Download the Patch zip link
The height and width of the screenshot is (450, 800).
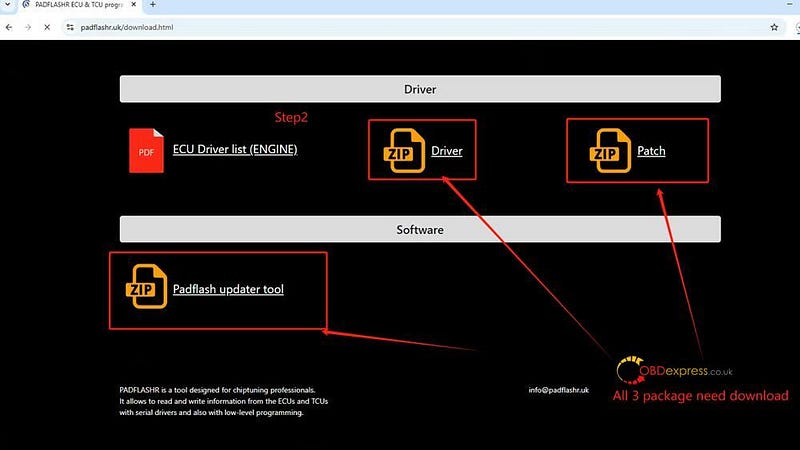pyautogui.click(x=651, y=151)
